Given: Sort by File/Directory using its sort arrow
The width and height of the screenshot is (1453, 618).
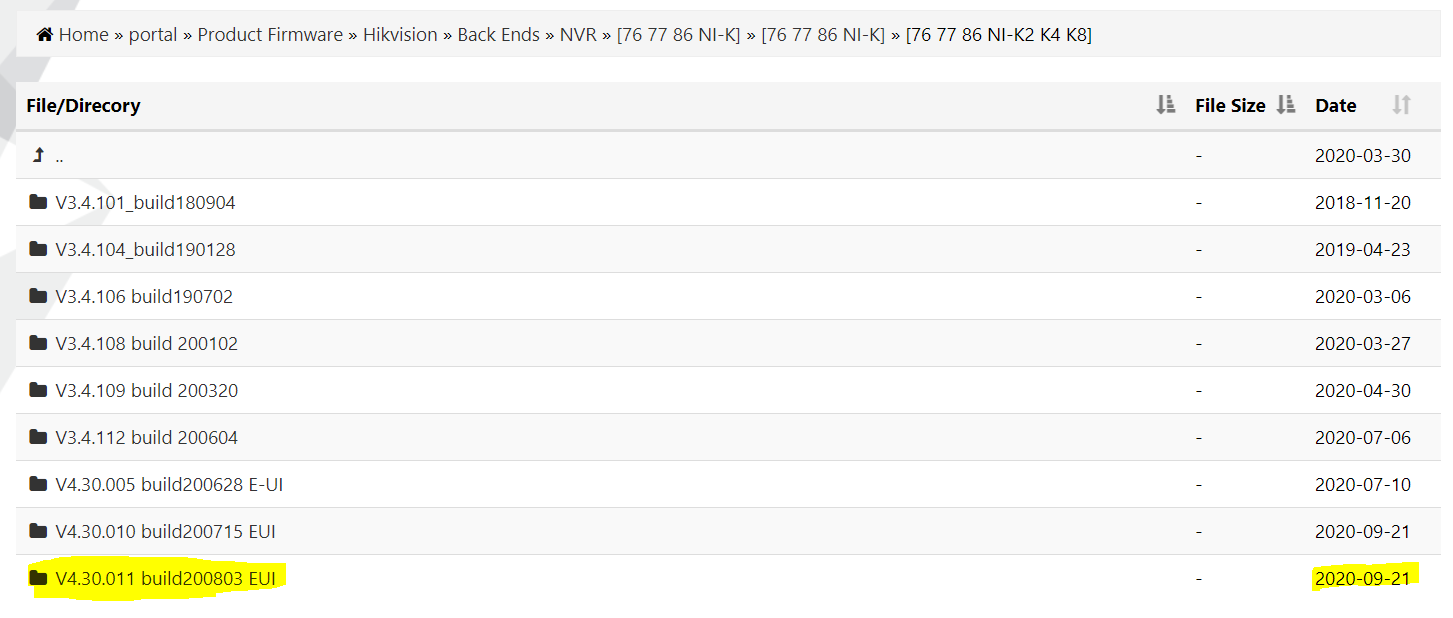Looking at the screenshot, I should pyautogui.click(x=1165, y=105).
